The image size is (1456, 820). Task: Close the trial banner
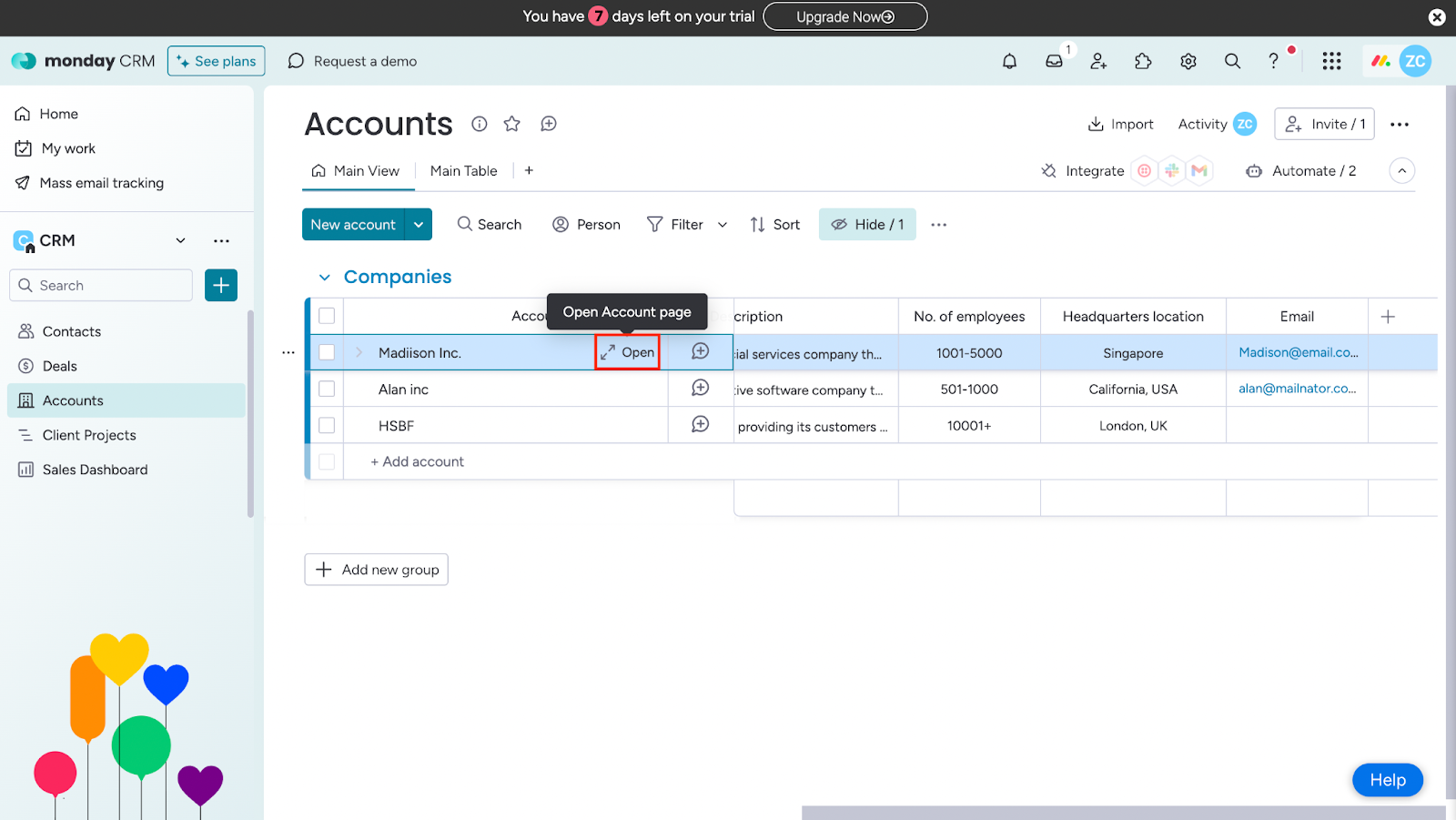(1437, 17)
